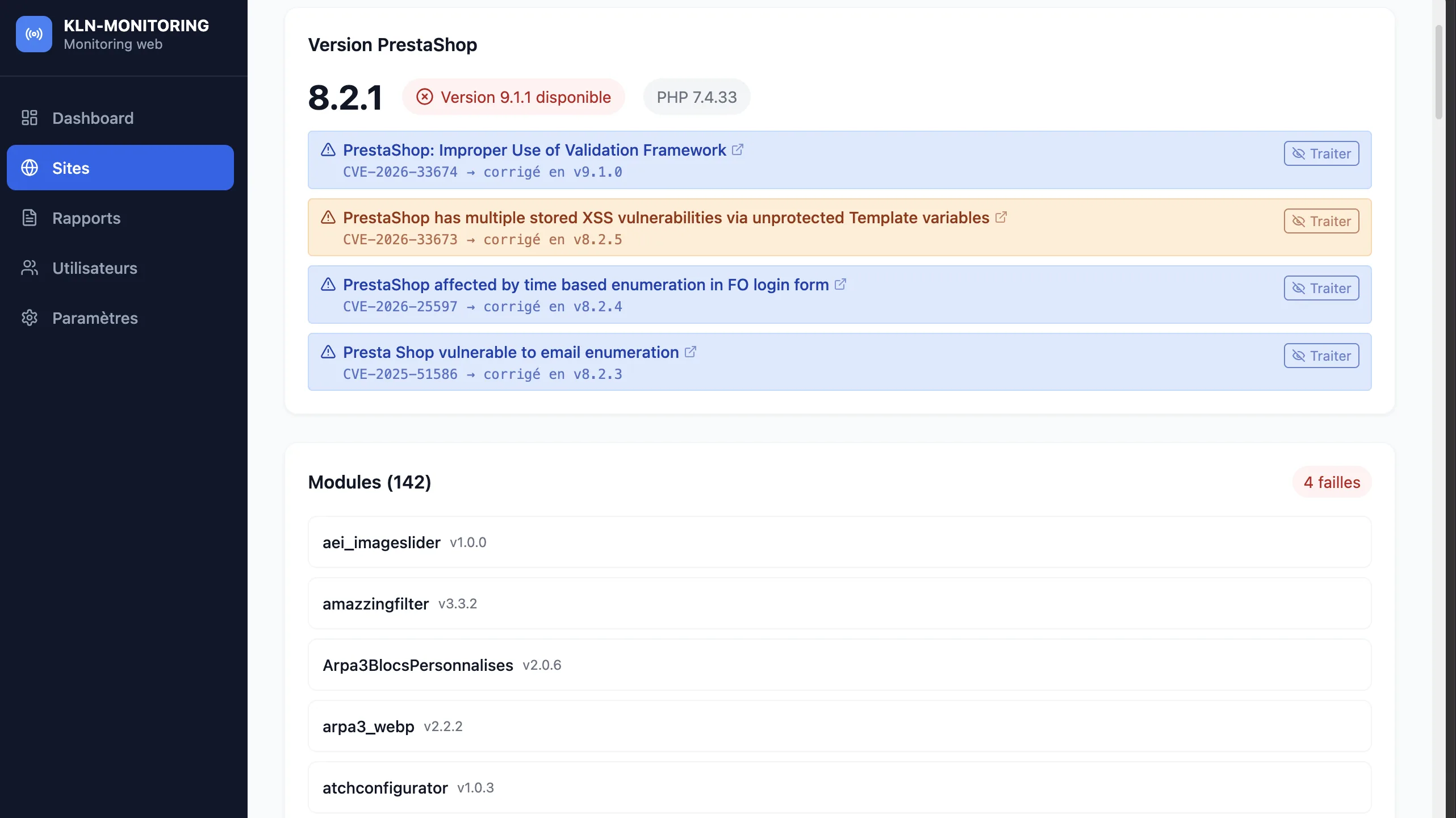Click the 'Version PrestaShop' heading
Image resolution: width=1456 pixels, height=818 pixels.
392,44
